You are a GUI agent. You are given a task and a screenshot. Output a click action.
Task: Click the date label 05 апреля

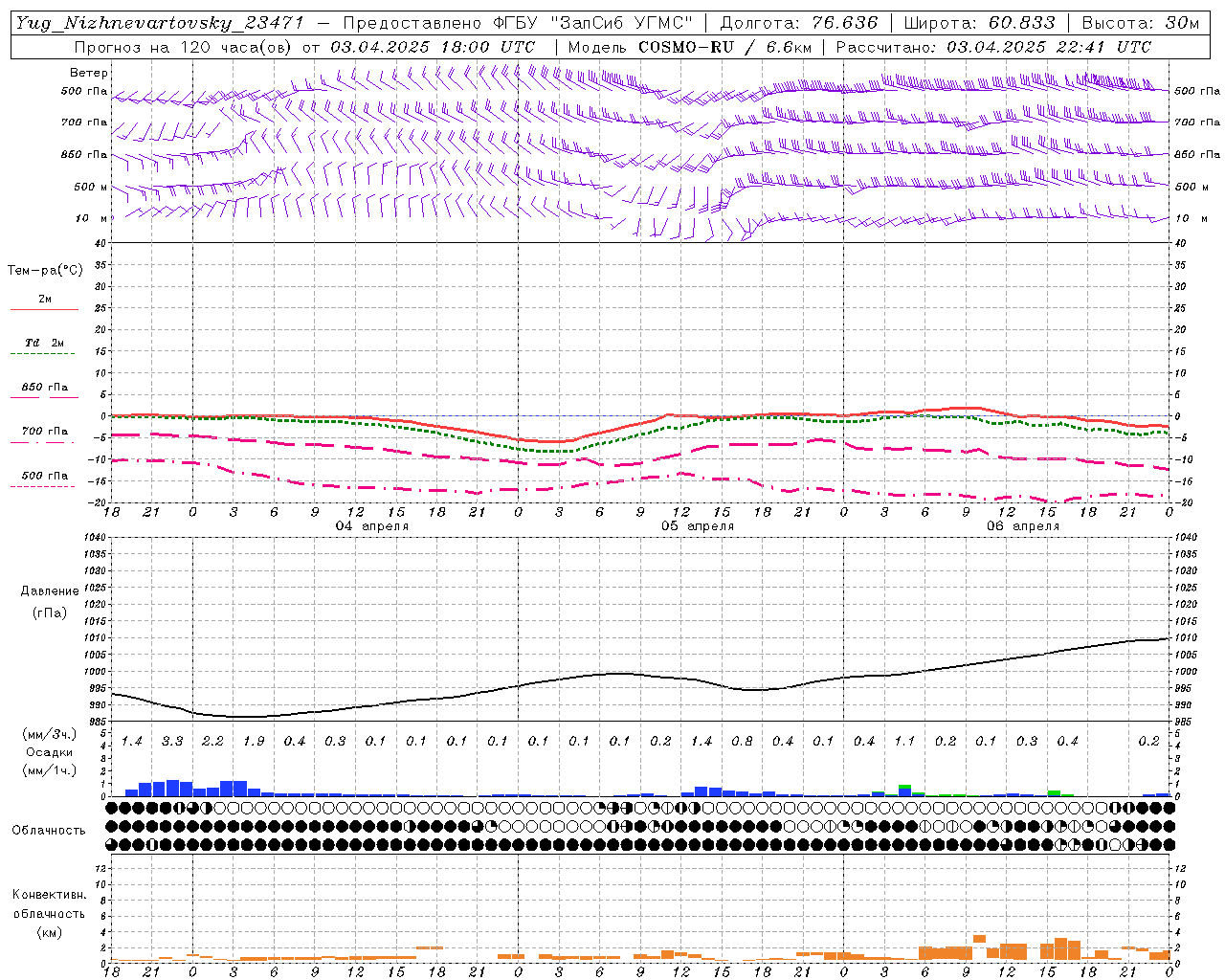[x=698, y=526]
